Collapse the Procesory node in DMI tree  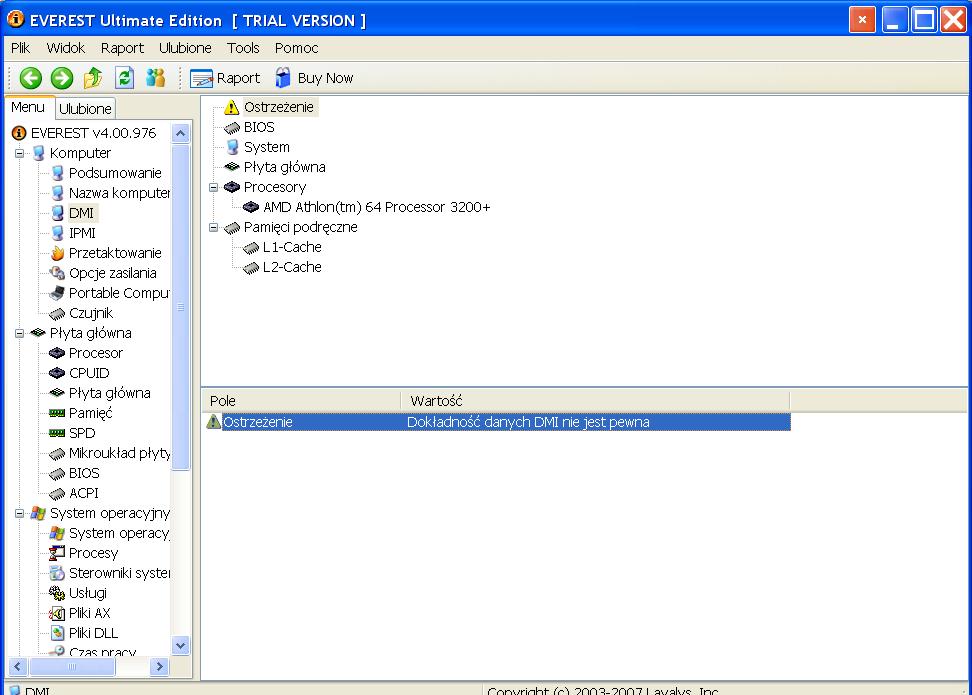pos(213,187)
